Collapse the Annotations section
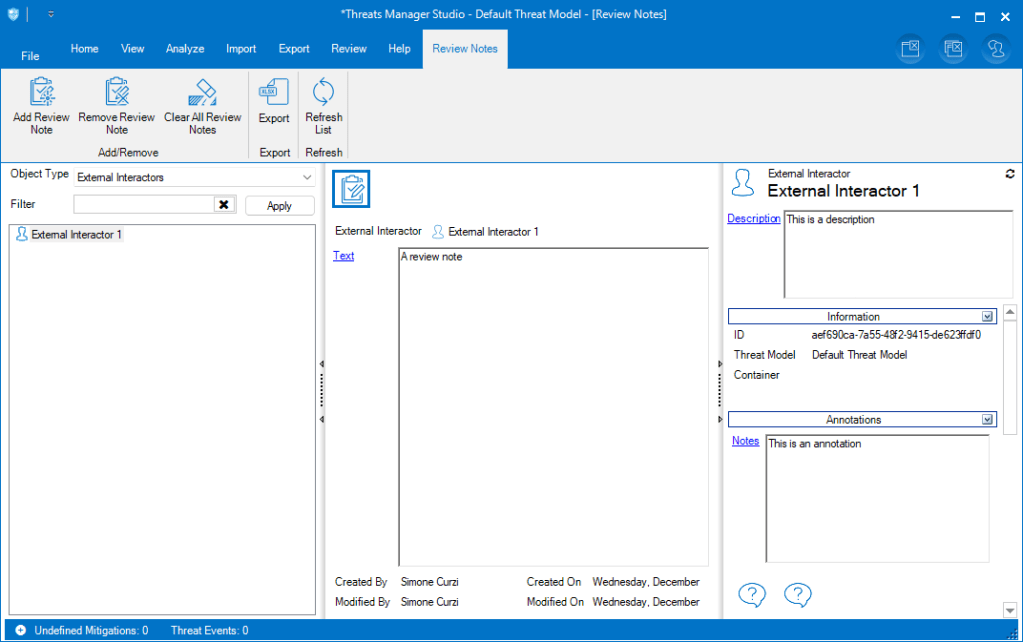The width and height of the screenshot is (1023, 642). pyautogui.click(x=988, y=420)
